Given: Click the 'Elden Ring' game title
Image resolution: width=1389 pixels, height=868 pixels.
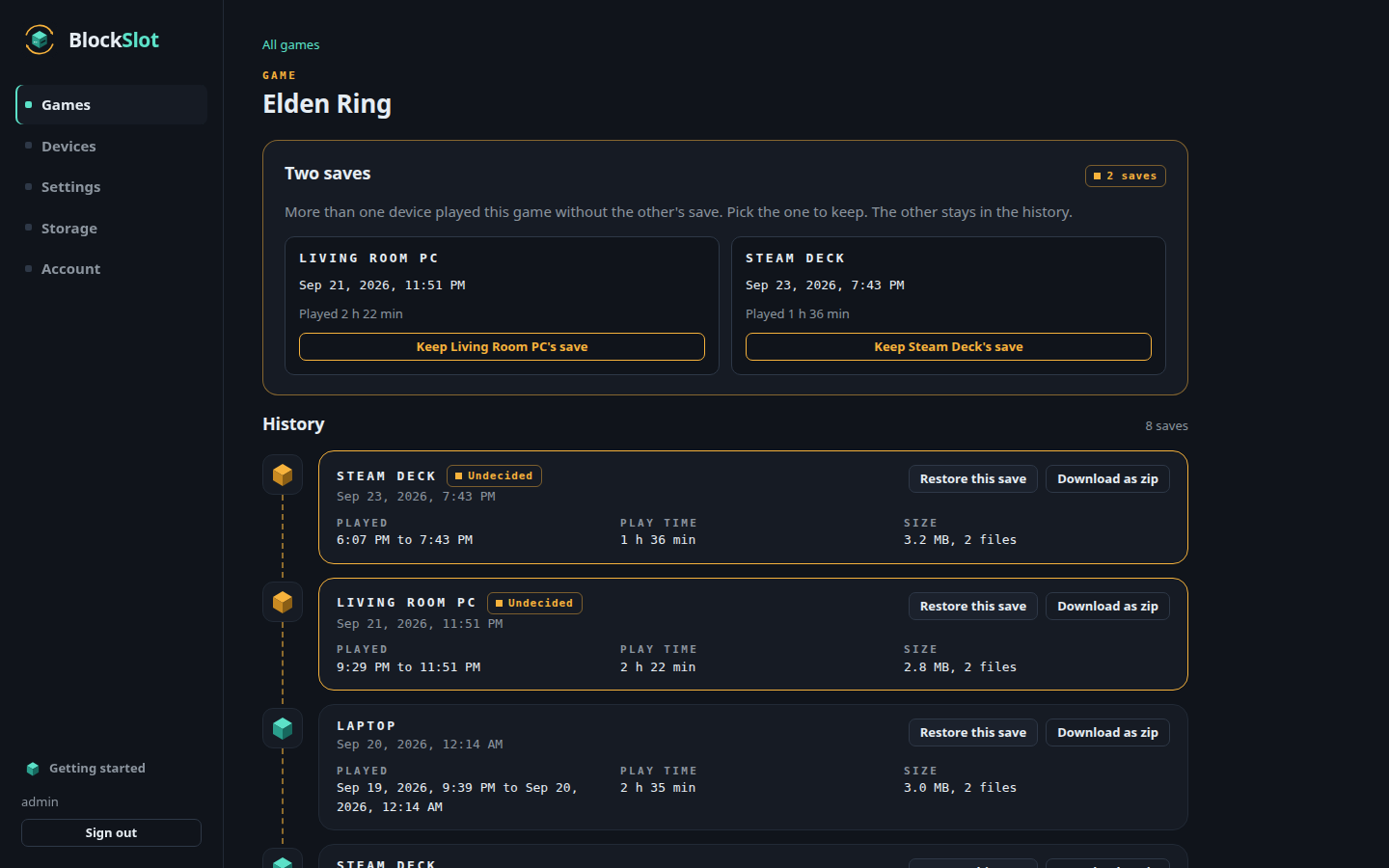Looking at the screenshot, I should (x=327, y=104).
